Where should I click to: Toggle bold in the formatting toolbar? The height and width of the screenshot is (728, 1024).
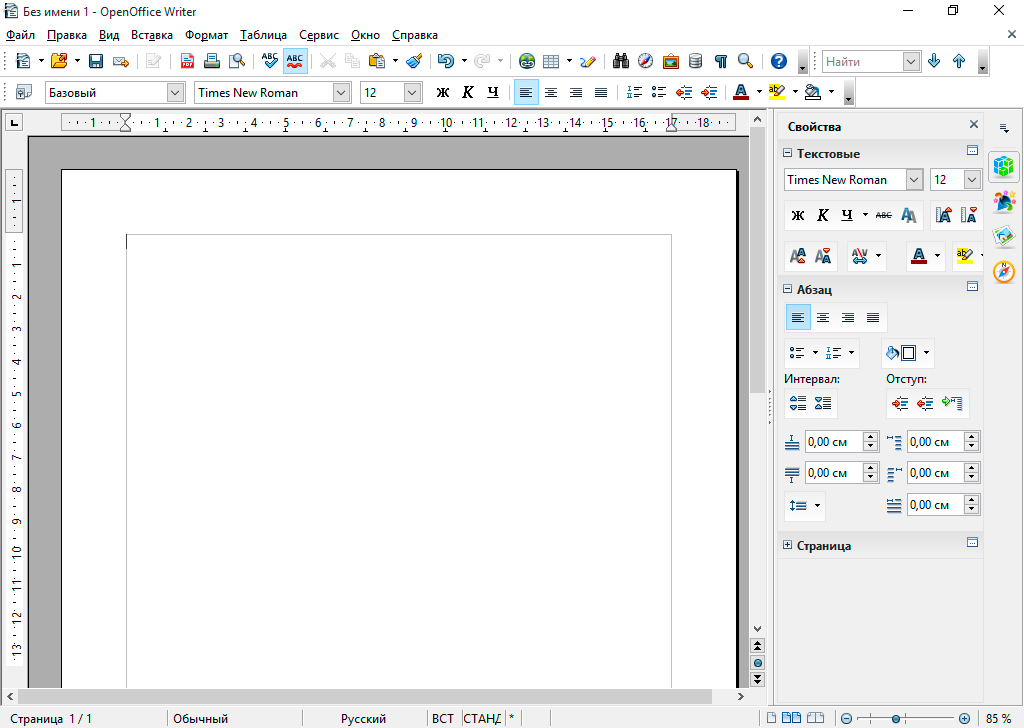coord(443,93)
